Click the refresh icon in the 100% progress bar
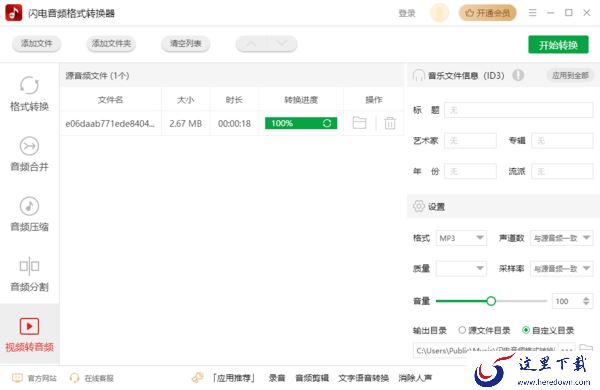600x390 pixels. [327, 123]
